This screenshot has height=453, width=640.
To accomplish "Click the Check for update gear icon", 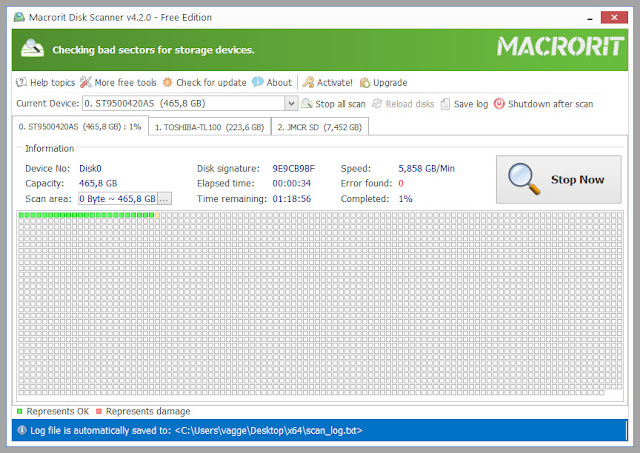I will [x=167, y=82].
